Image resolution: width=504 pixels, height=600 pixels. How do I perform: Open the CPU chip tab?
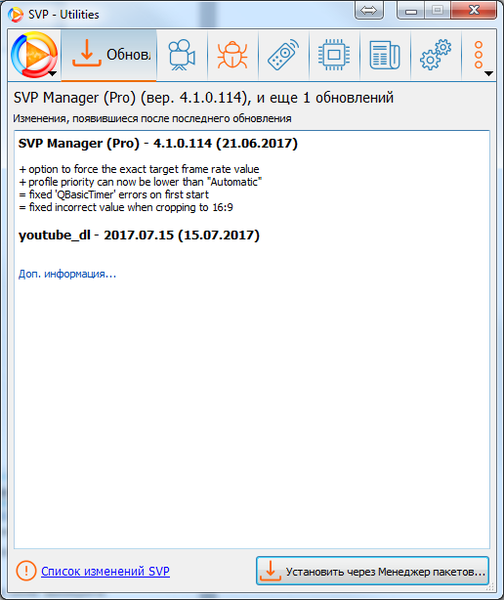coord(334,55)
